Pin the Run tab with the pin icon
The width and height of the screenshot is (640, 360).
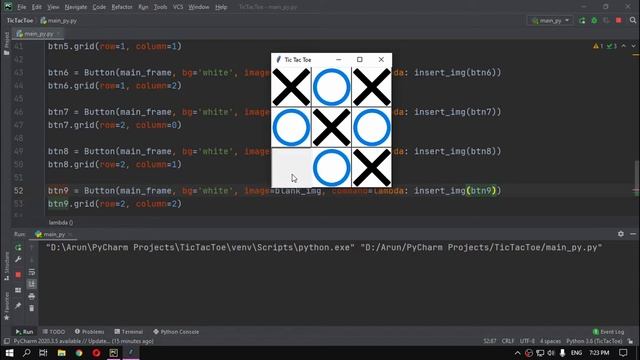18,306
